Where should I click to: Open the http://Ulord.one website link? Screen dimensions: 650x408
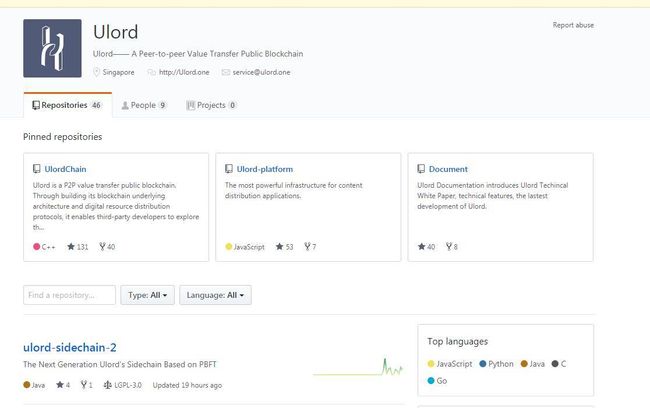coord(184,72)
